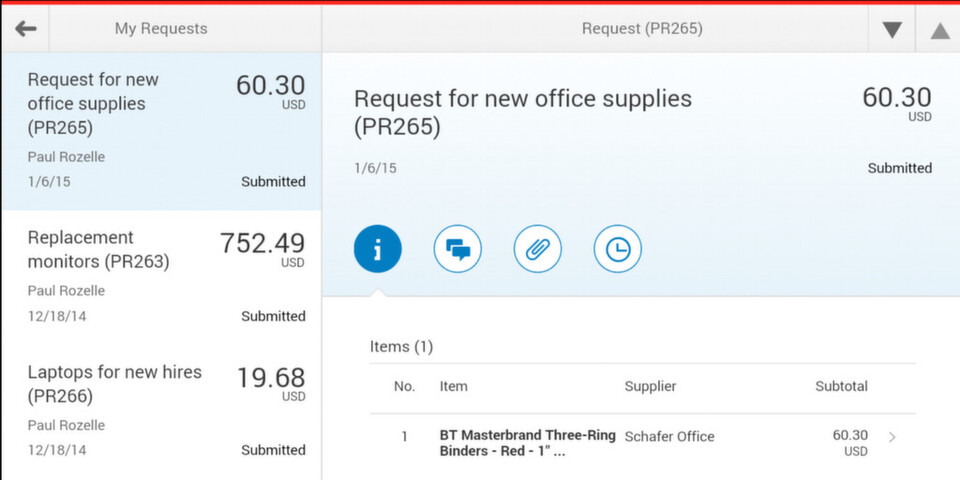Open the information tab icon

(x=378, y=249)
